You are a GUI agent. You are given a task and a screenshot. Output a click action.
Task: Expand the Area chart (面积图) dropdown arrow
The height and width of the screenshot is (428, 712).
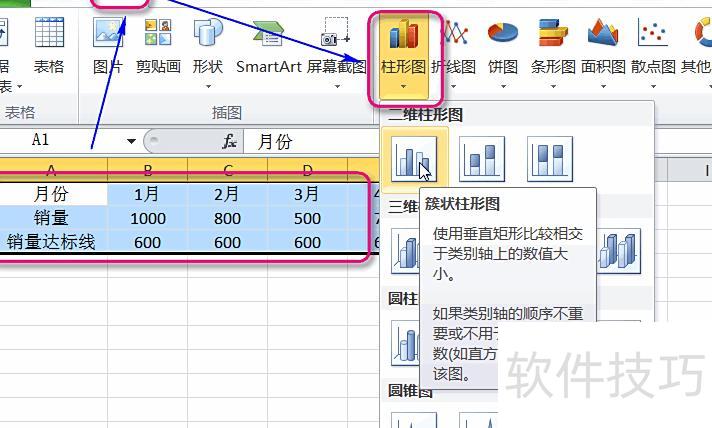coord(603,86)
